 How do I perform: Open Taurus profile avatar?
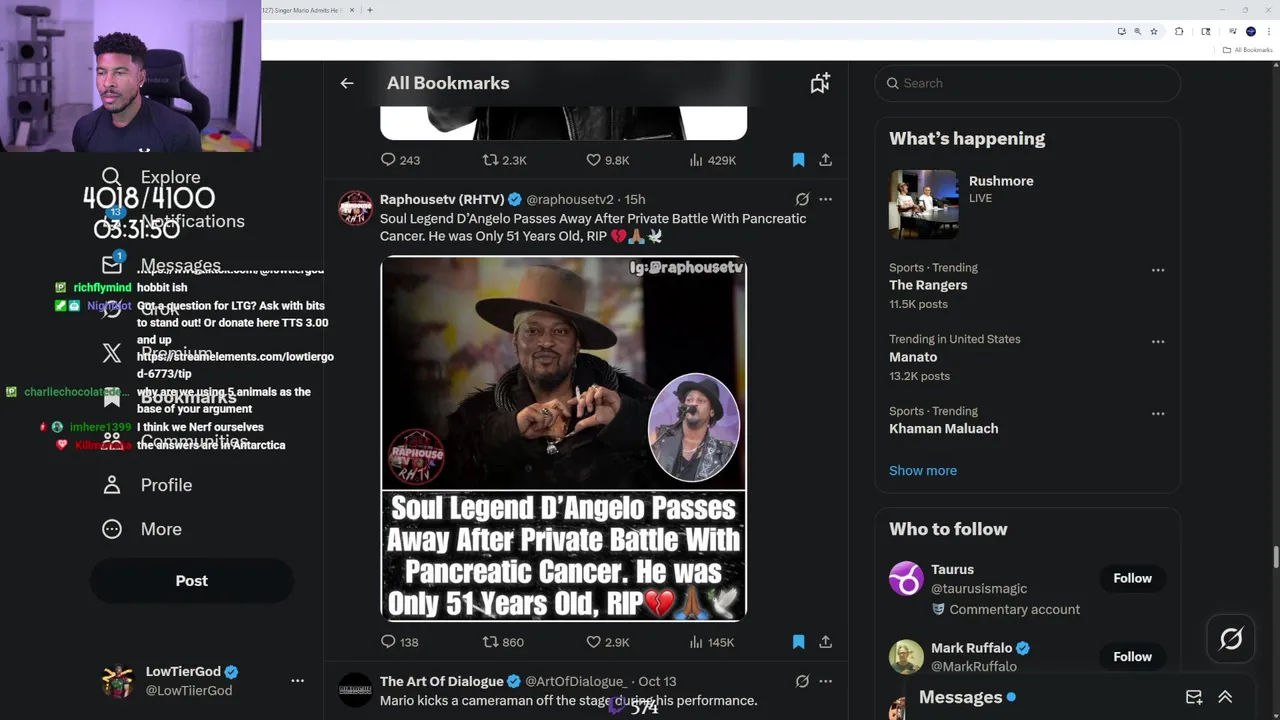click(906, 578)
